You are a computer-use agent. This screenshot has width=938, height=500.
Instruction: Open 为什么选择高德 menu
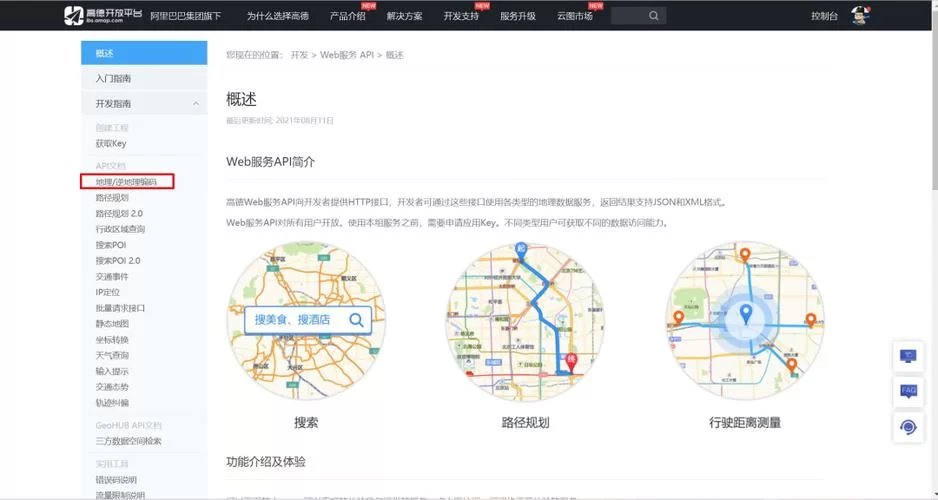point(278,16)
